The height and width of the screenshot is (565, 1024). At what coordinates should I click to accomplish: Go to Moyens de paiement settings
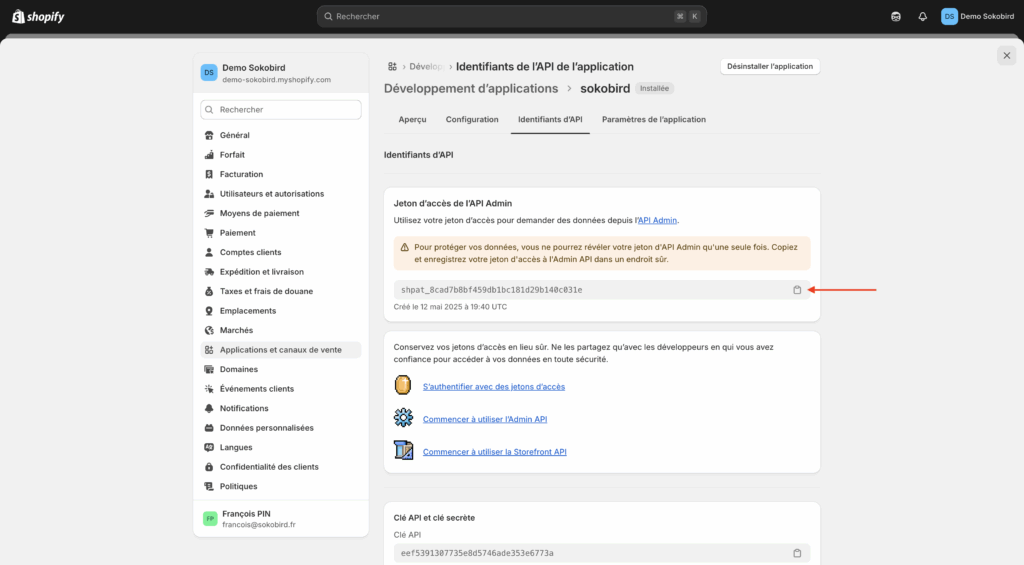[x=259, y=213]
